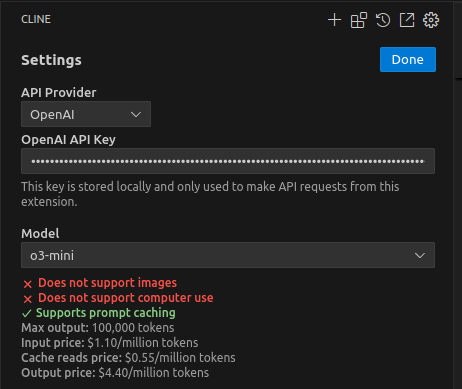462x389 pixels.
Task: Click the CLINE panel title
Action: (x=36, y=19)
